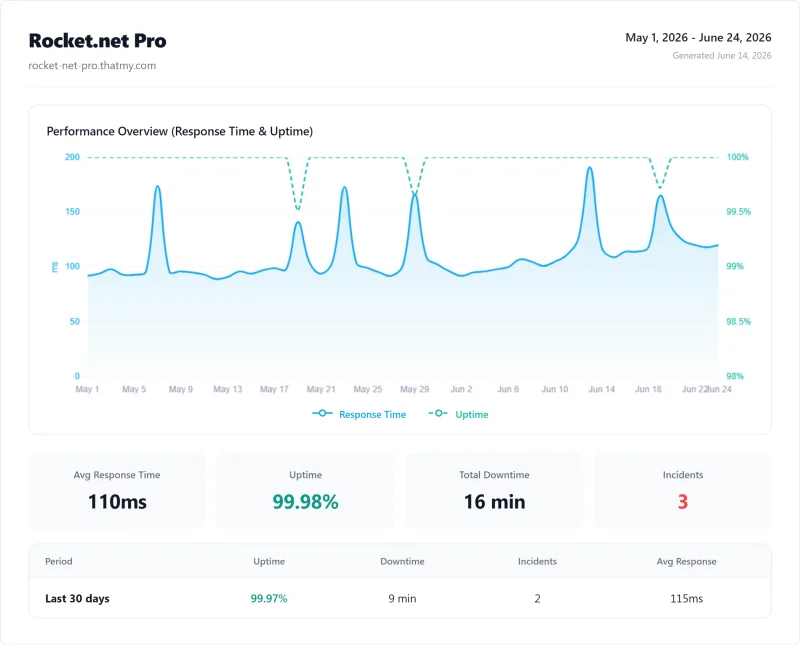This screenshot has height=645, width=800.
Task: Click the response time peak near Jun 13
Action: pyautogui.click(x=590, y=168)
